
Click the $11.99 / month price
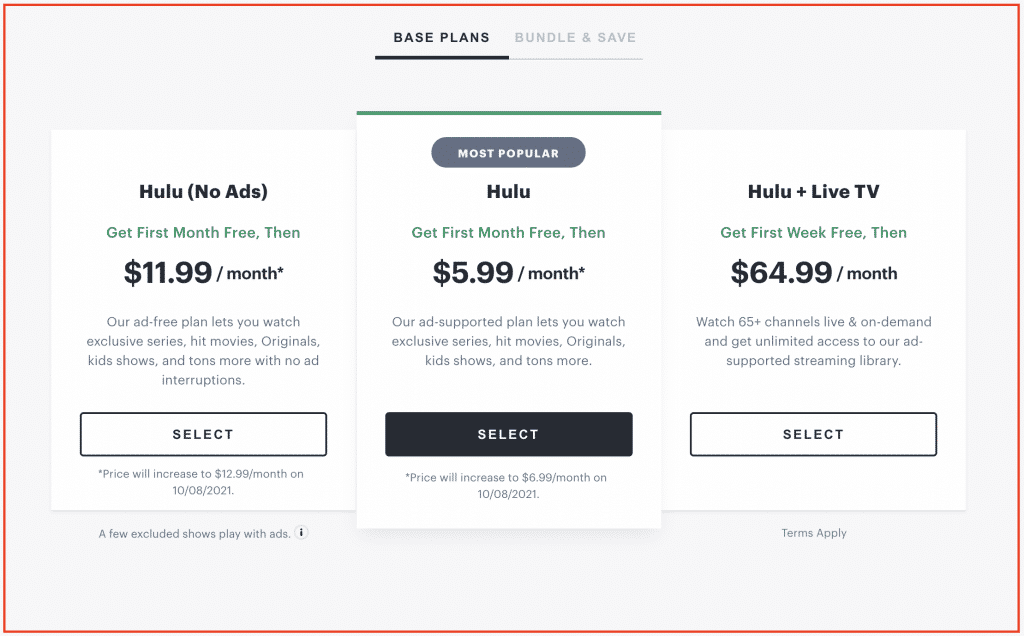203,272
